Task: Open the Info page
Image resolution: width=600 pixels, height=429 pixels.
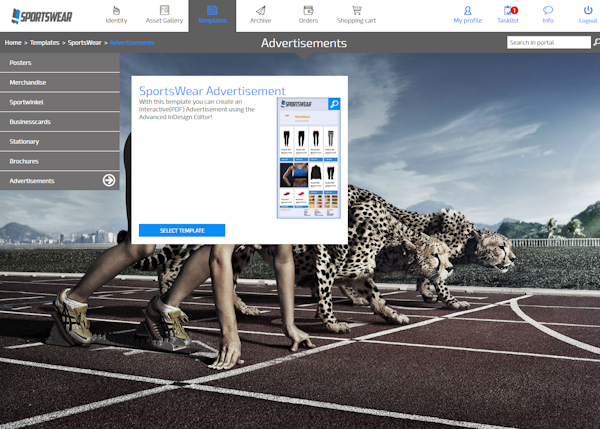Action: 548,15
